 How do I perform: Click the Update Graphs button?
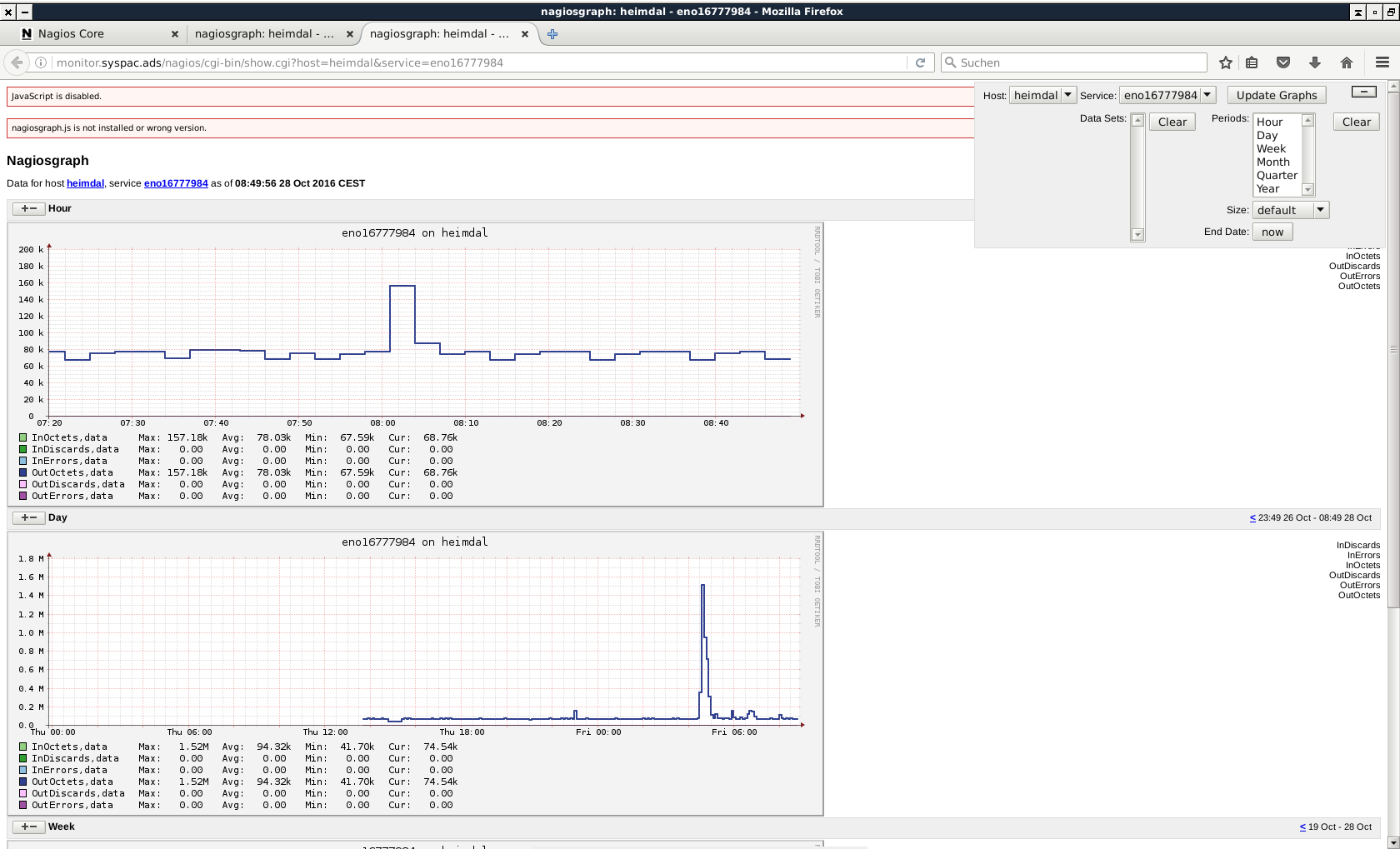[x=1276, y=95]
